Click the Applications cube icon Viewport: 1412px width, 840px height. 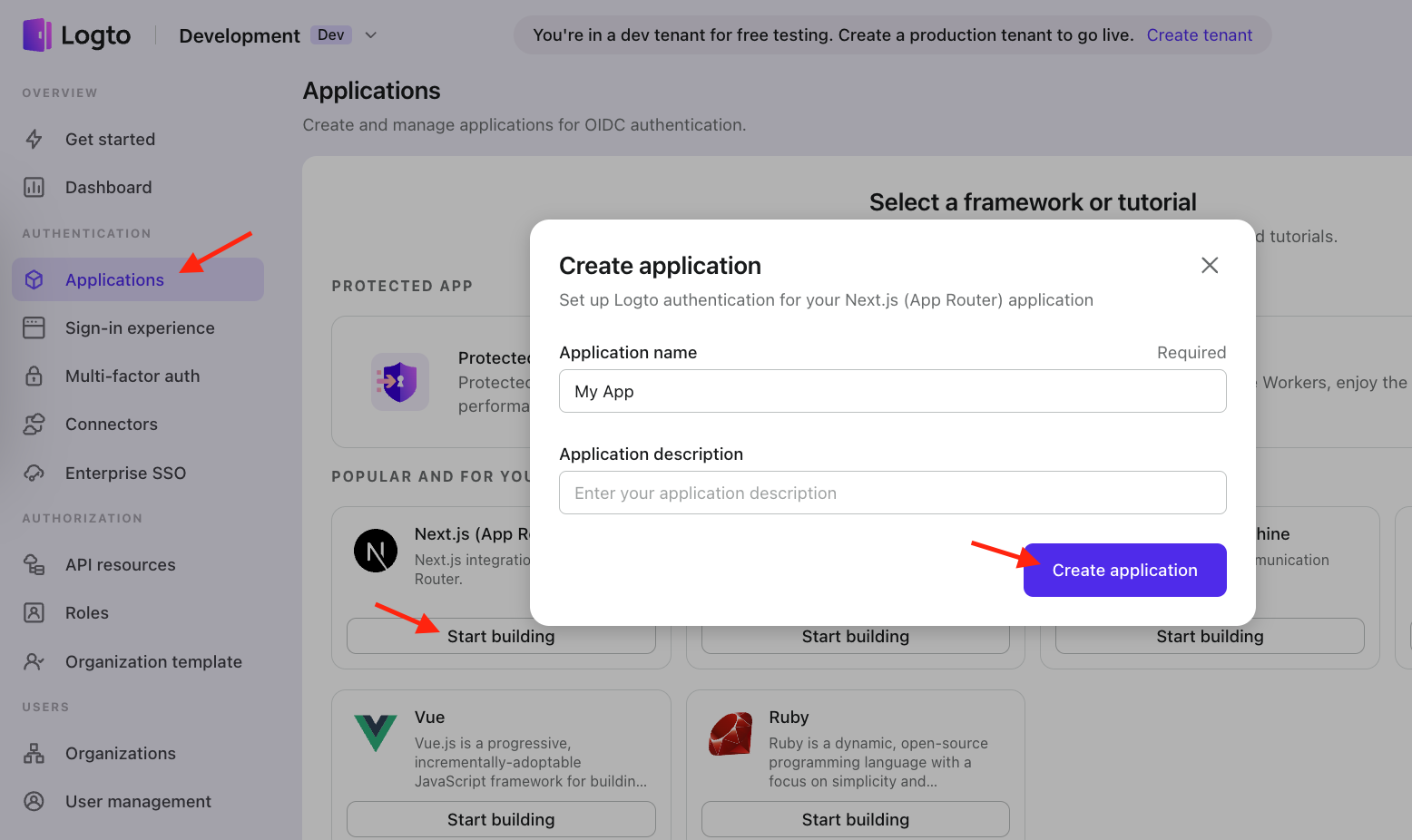(34, 279)
